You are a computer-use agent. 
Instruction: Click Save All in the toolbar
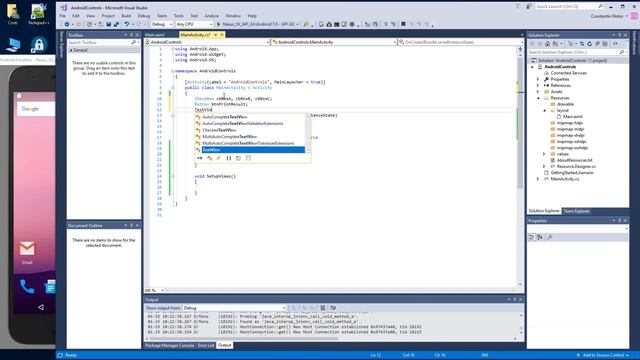pos(116,24)
